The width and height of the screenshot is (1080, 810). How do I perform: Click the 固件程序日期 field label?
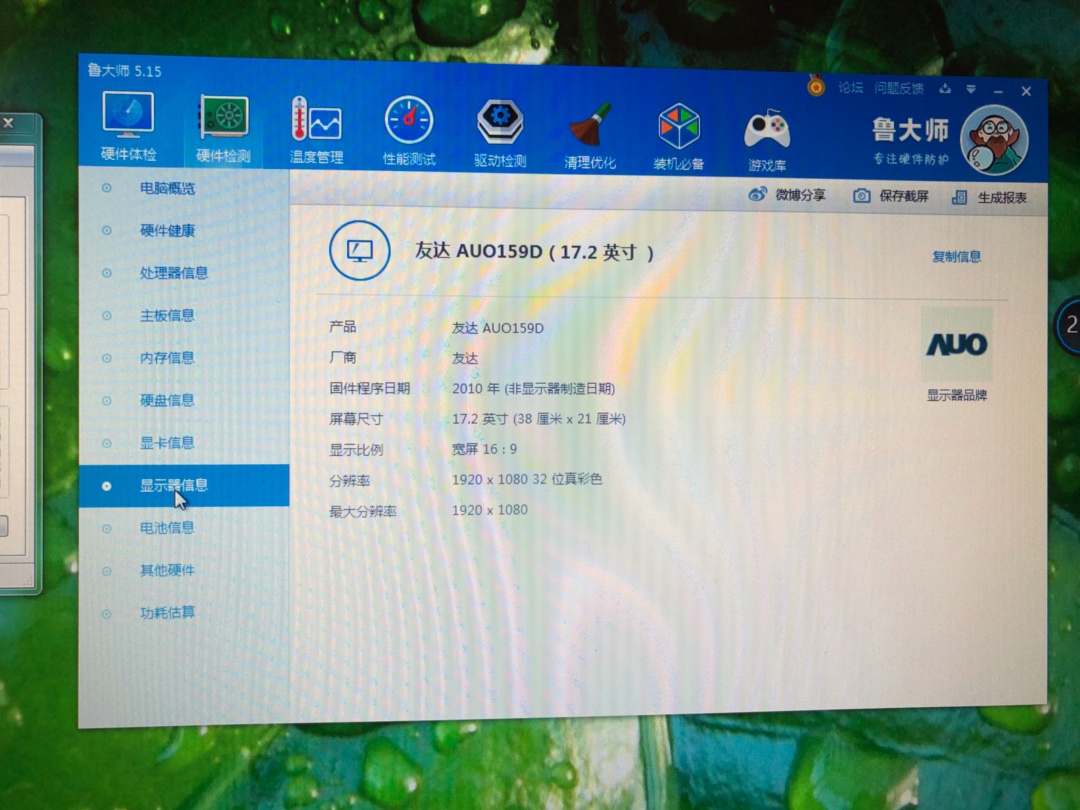pos(369,388)
